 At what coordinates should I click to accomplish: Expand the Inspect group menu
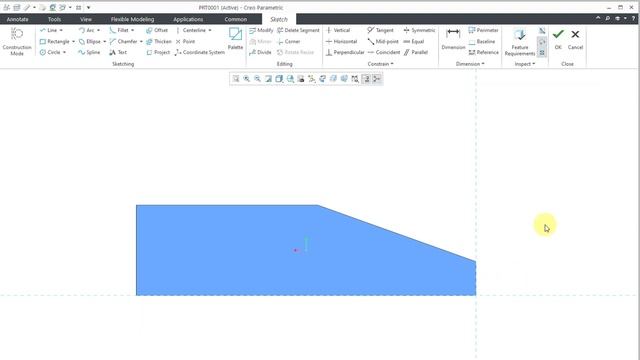click(x=524, y=64)
